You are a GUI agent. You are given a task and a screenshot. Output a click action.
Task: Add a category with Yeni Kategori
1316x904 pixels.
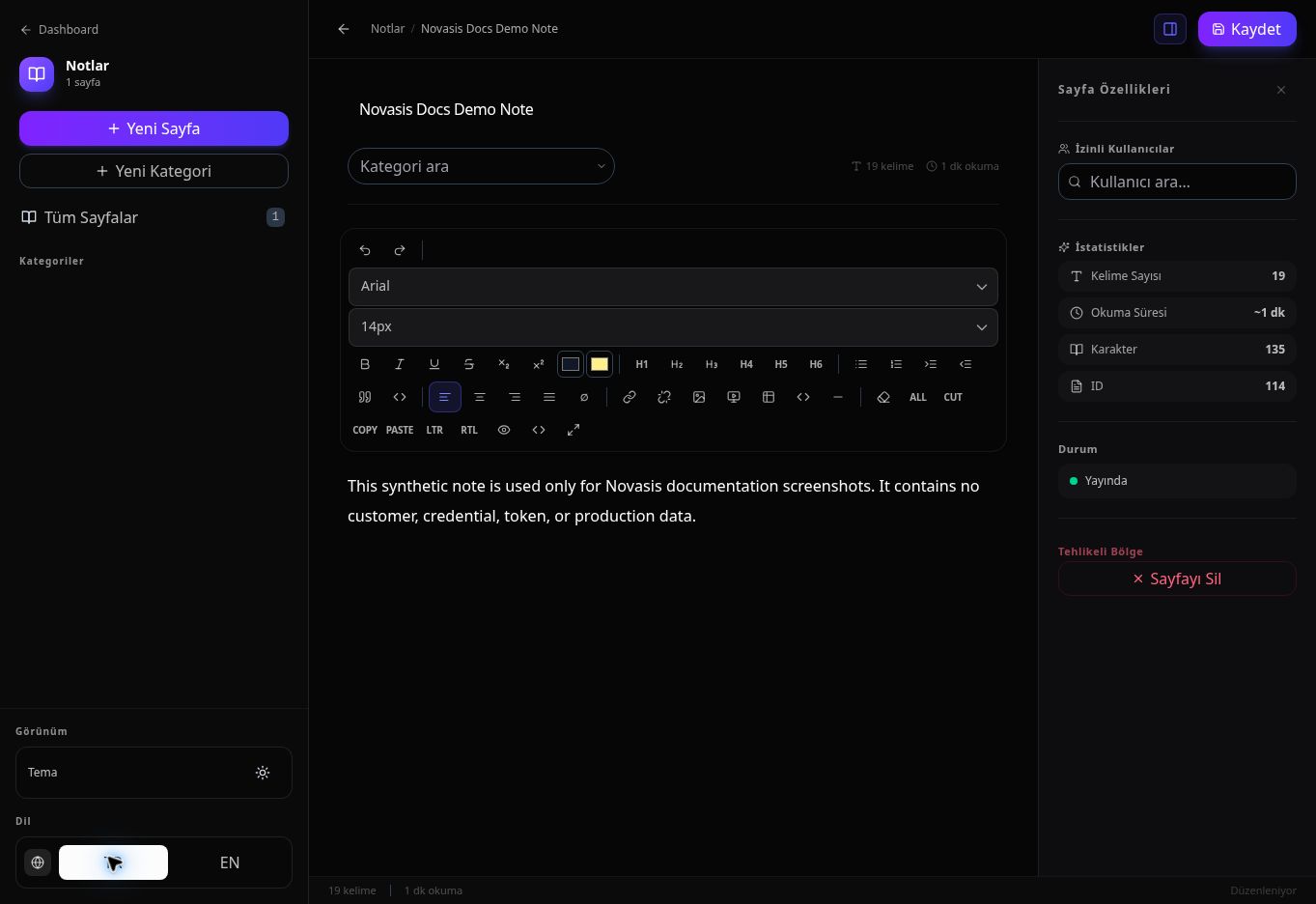pyautogui.click(x=154, y=171)
